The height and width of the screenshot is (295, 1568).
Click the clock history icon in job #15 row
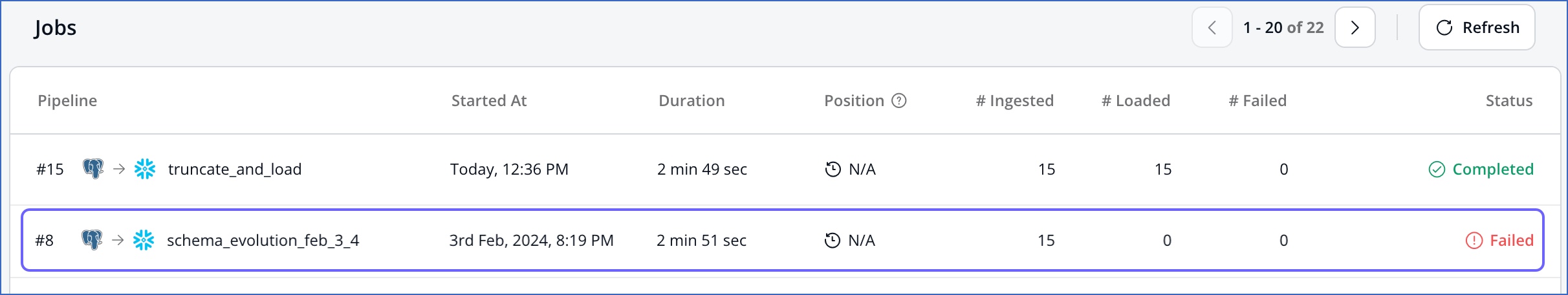pos(833,169)
